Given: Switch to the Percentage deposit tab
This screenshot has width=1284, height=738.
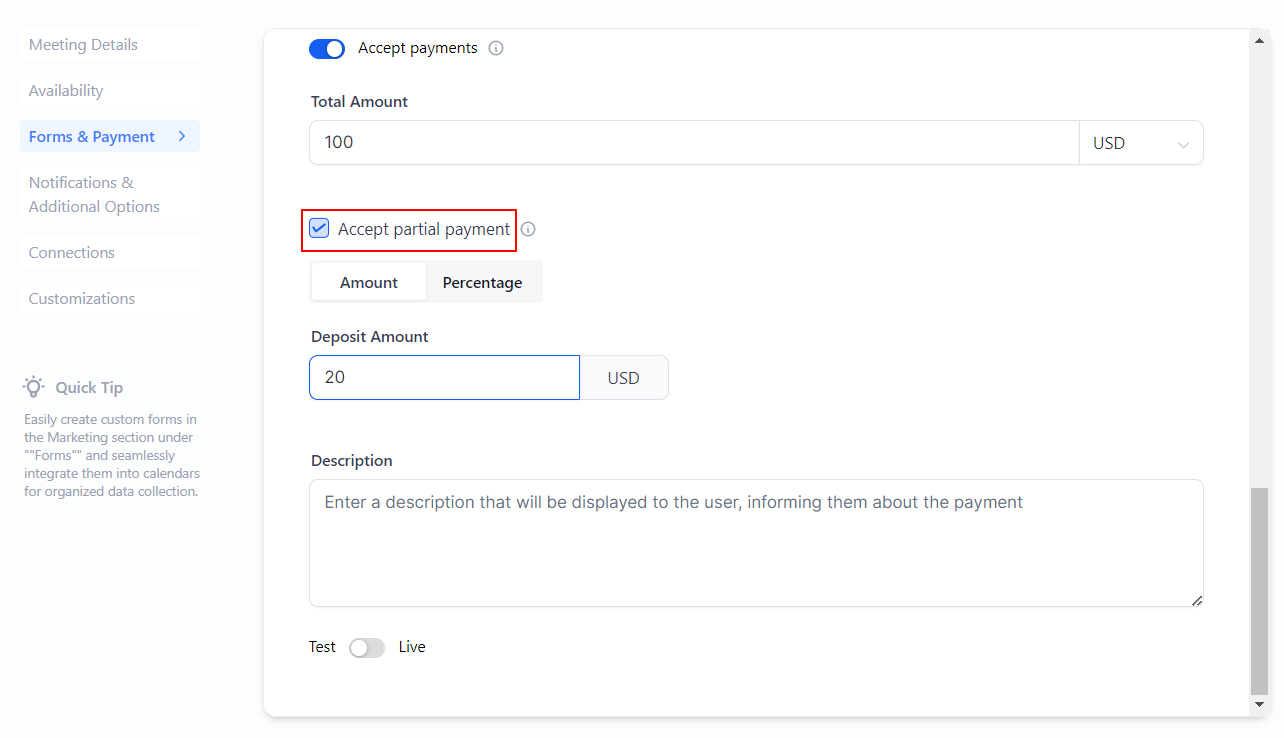Looking at the screenshot, I should pos(482,282).
